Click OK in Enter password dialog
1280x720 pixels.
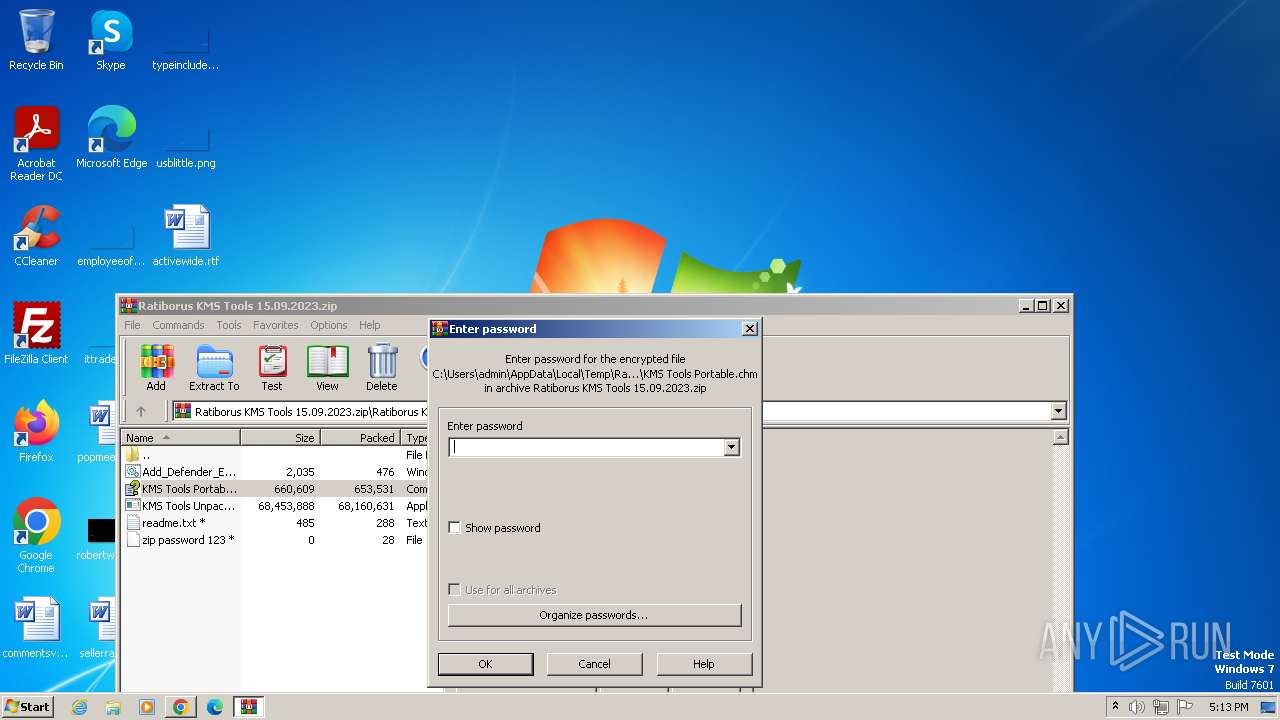tap(485, 664)
